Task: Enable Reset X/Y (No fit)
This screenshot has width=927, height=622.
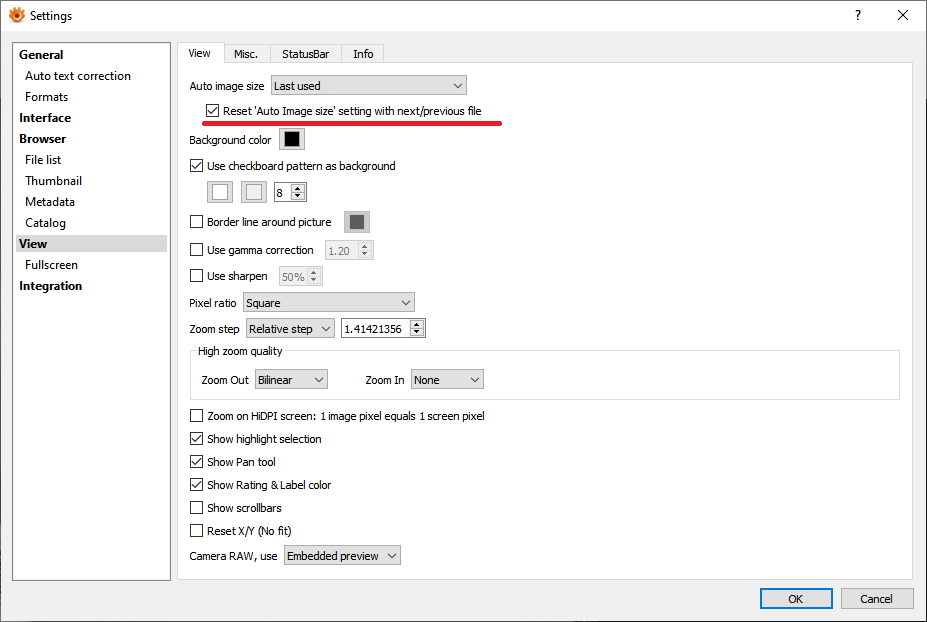Action: point(196,530)
